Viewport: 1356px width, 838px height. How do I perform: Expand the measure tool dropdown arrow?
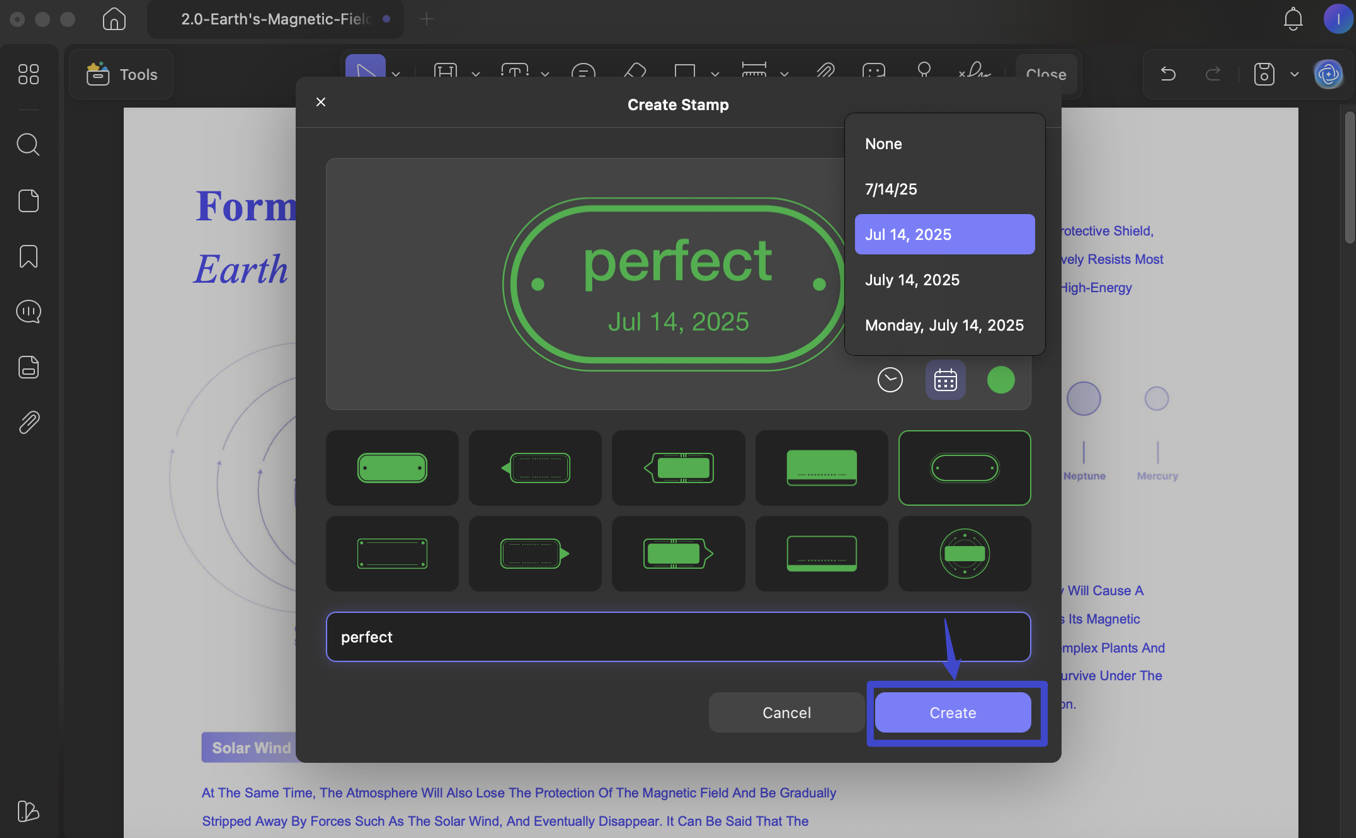tap(784, 74)
